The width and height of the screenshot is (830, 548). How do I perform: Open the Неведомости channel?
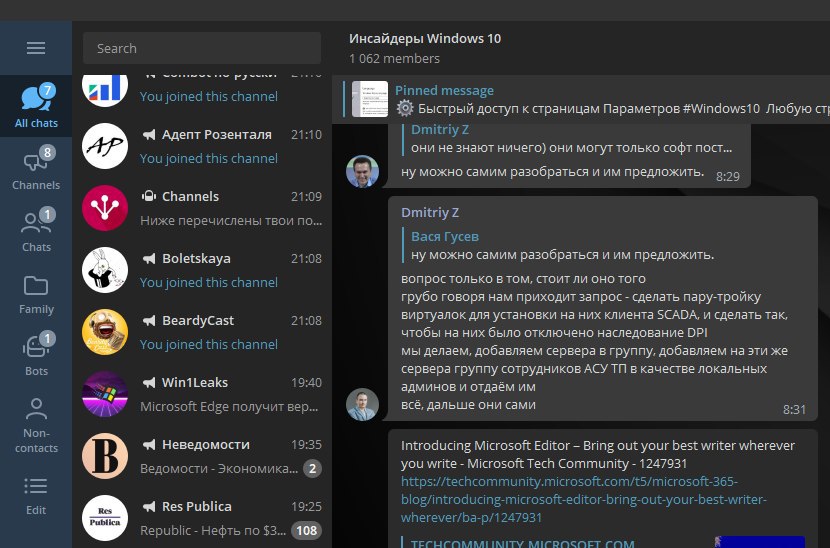tap(202, 456)
